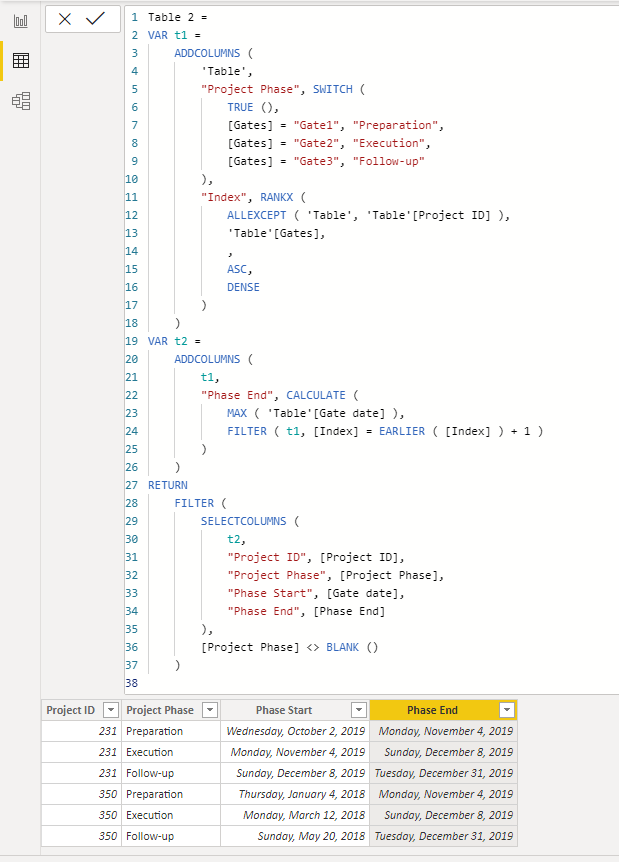The image size is (619, 862).
Task: Click DENSE keyword on line 16
Action: point(243,287)
